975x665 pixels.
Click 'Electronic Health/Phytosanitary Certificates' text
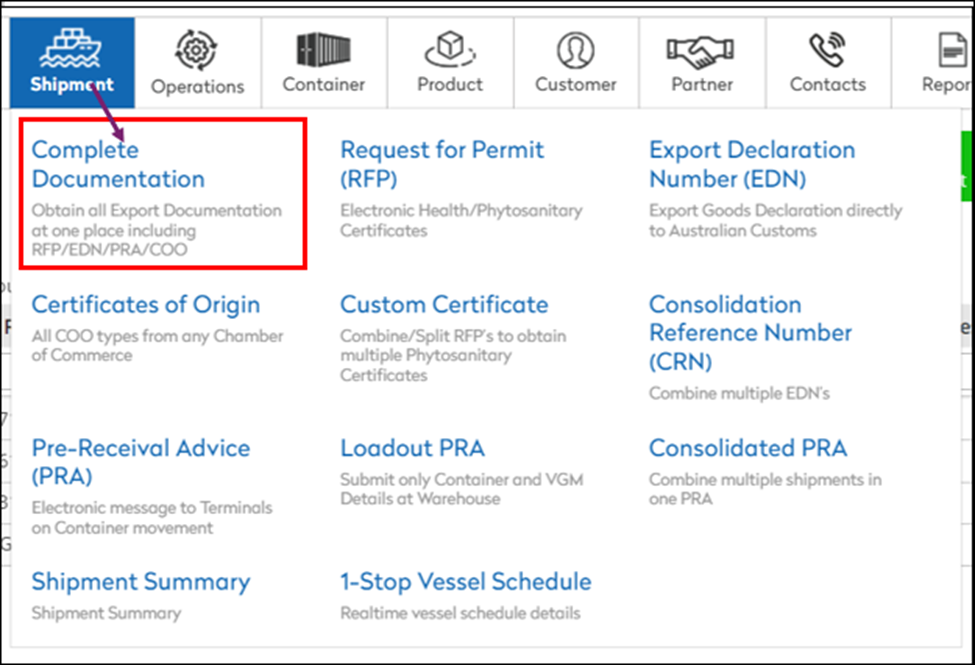click(461, 220)
